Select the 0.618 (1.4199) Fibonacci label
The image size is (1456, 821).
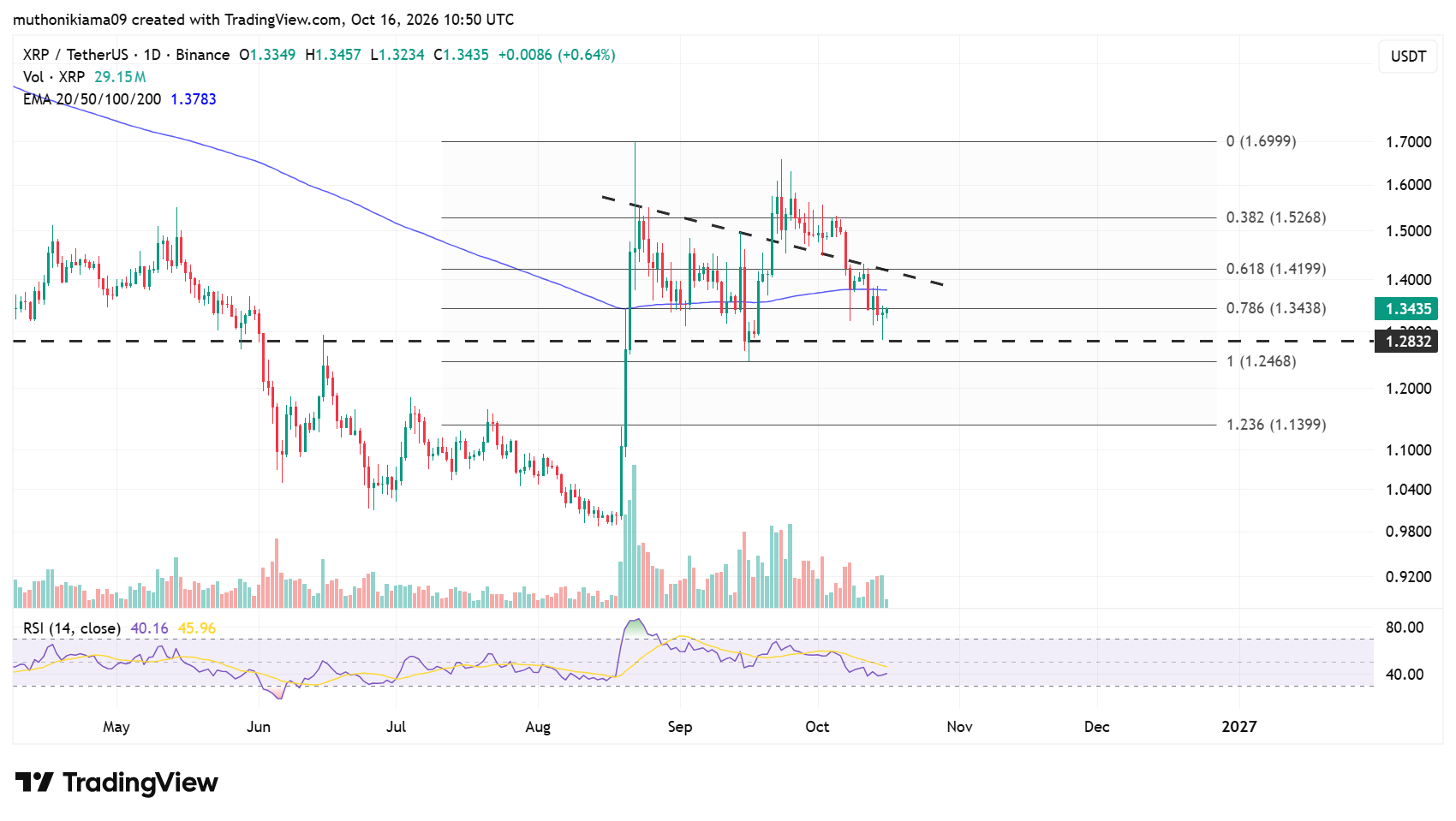point(1276,269)
